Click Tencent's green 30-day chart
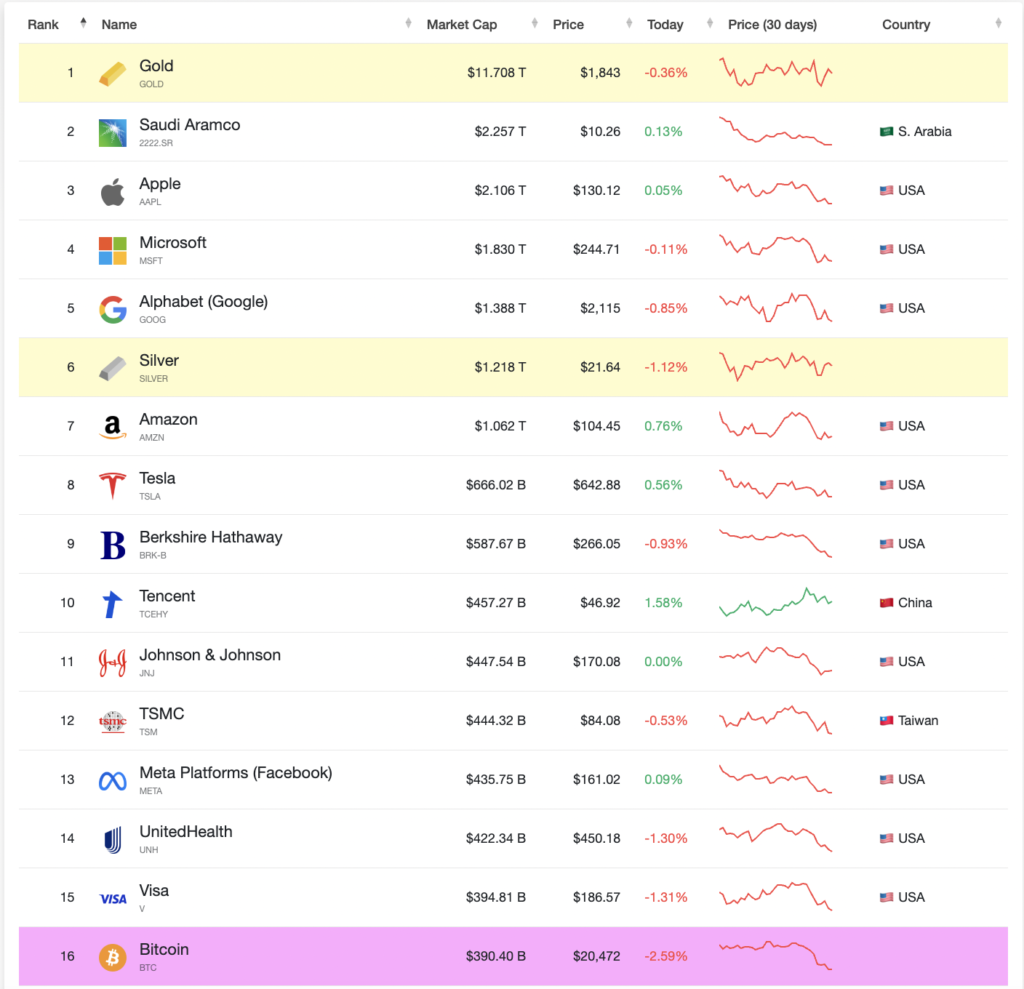This screenshot has width=1024, height=989. click(x=775, y=602)
